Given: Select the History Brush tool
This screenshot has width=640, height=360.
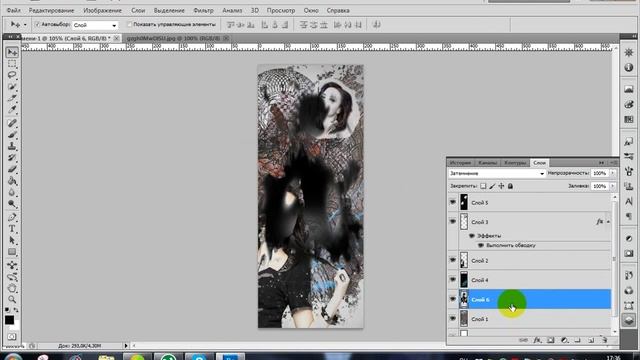Looking at the screenshot, I should [x=12, y=157].
